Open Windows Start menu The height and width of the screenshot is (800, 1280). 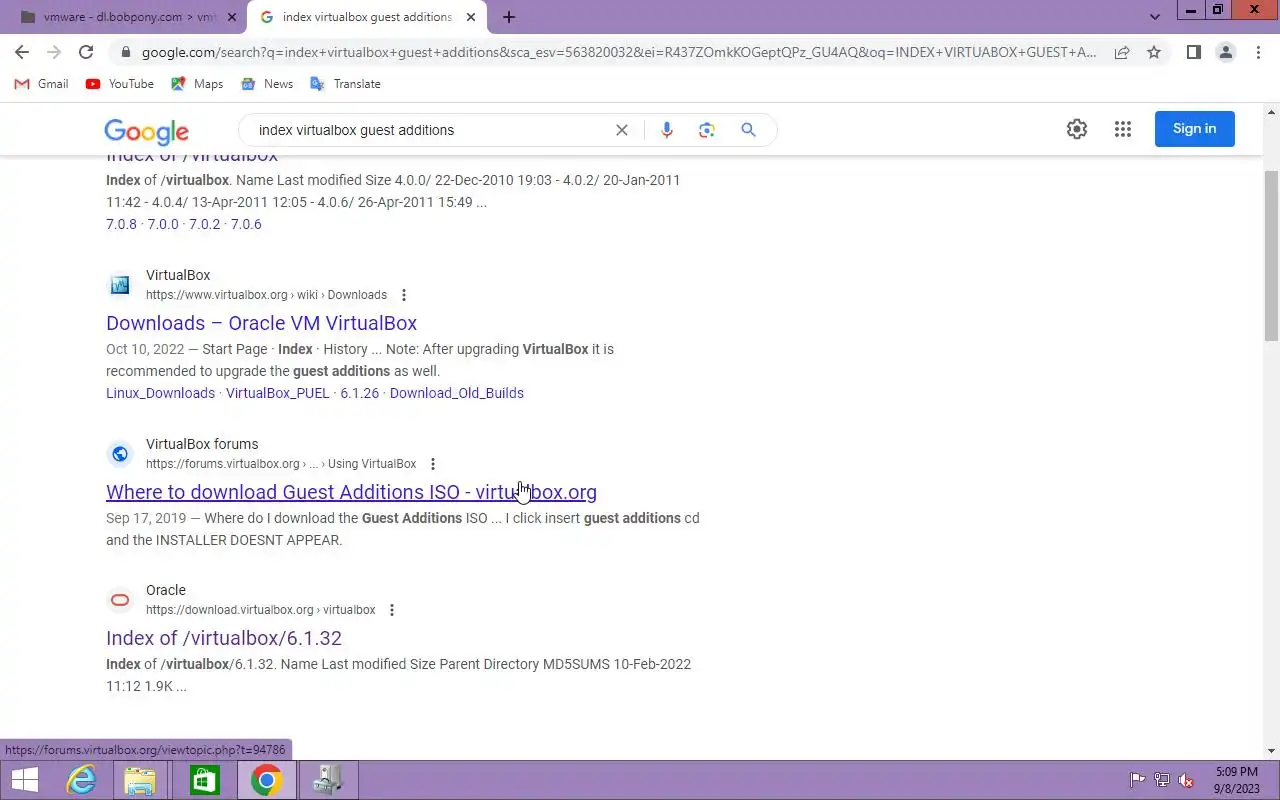(x=24, y=780)
